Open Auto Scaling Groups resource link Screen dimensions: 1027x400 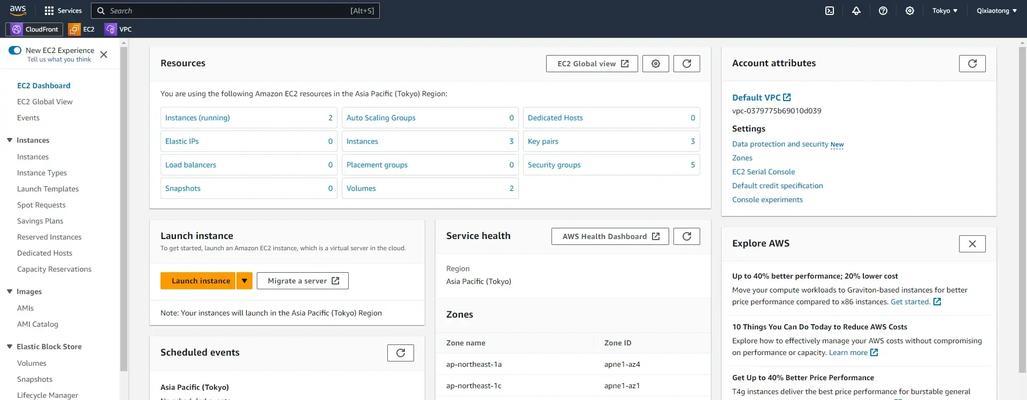pos(381,118)
